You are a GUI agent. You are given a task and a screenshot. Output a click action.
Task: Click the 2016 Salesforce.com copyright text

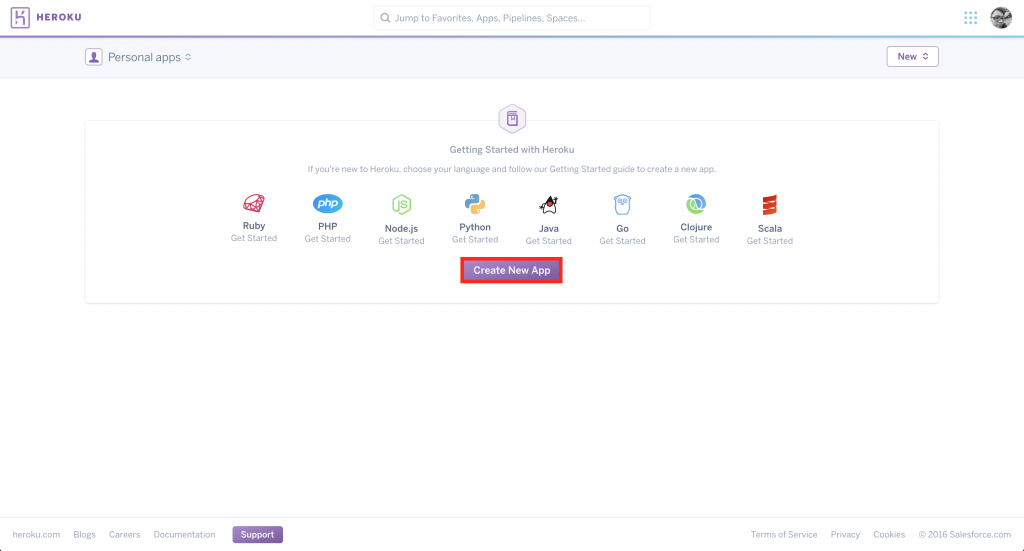coord(965,534)
